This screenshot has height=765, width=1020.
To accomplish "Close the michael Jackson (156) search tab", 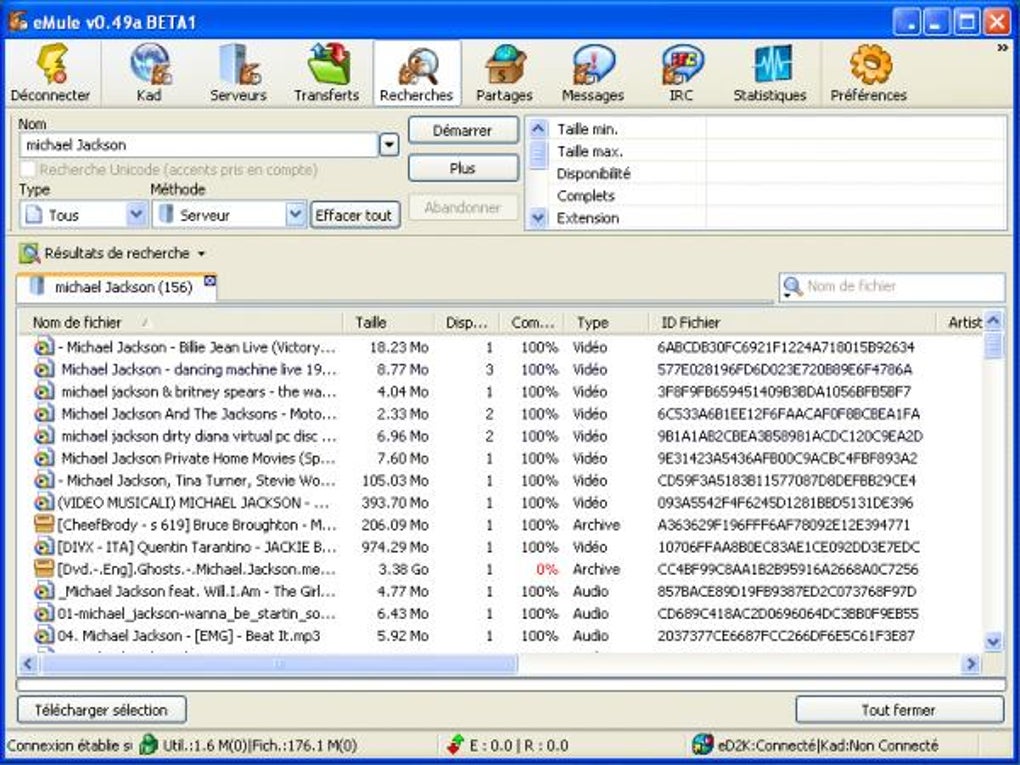I will [209, 280].
